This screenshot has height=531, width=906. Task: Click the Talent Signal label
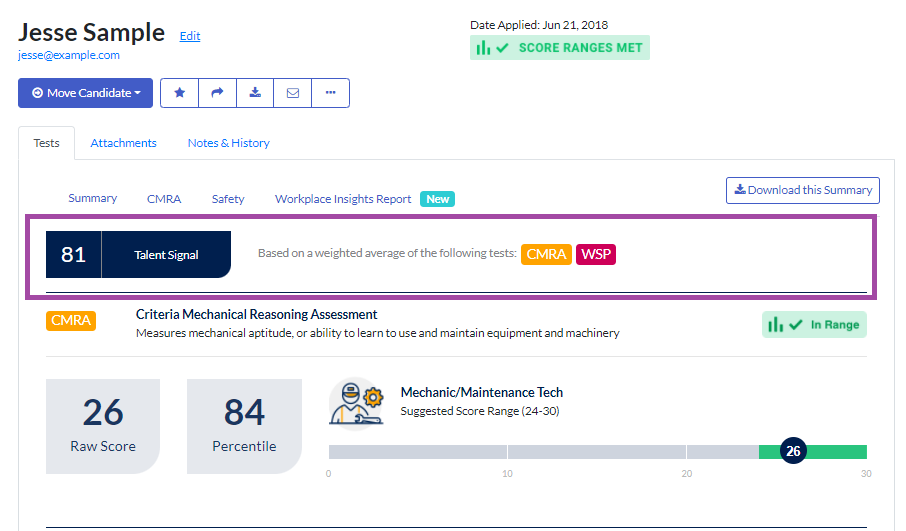pos(166,255)
